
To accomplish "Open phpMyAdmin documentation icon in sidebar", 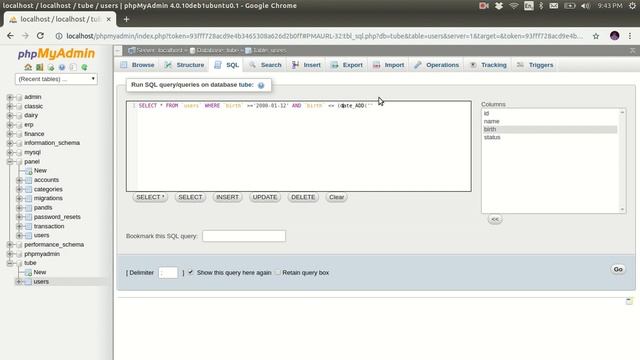I will coord(62,67).
